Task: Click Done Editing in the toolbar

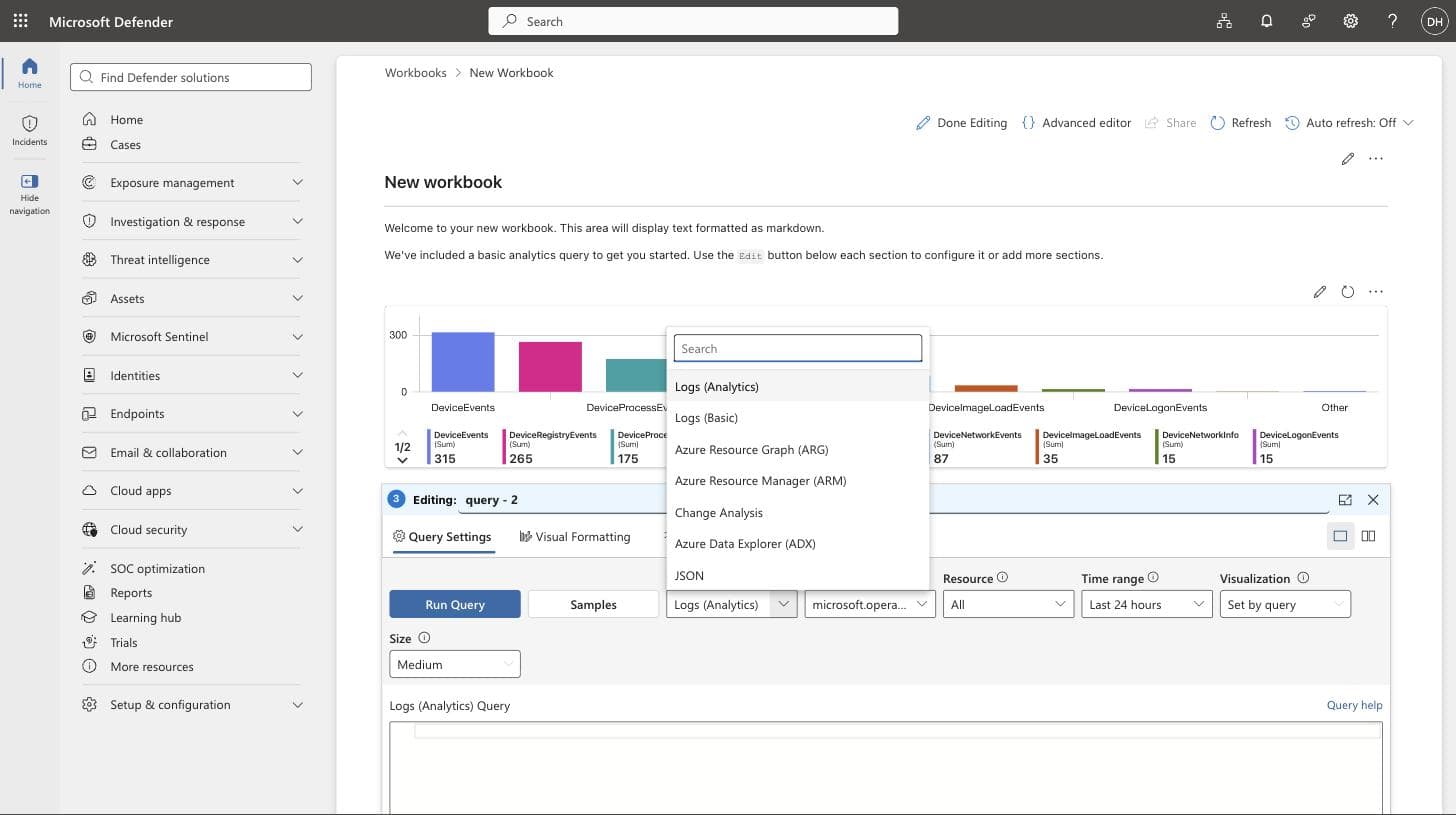Action: [961, 123]
